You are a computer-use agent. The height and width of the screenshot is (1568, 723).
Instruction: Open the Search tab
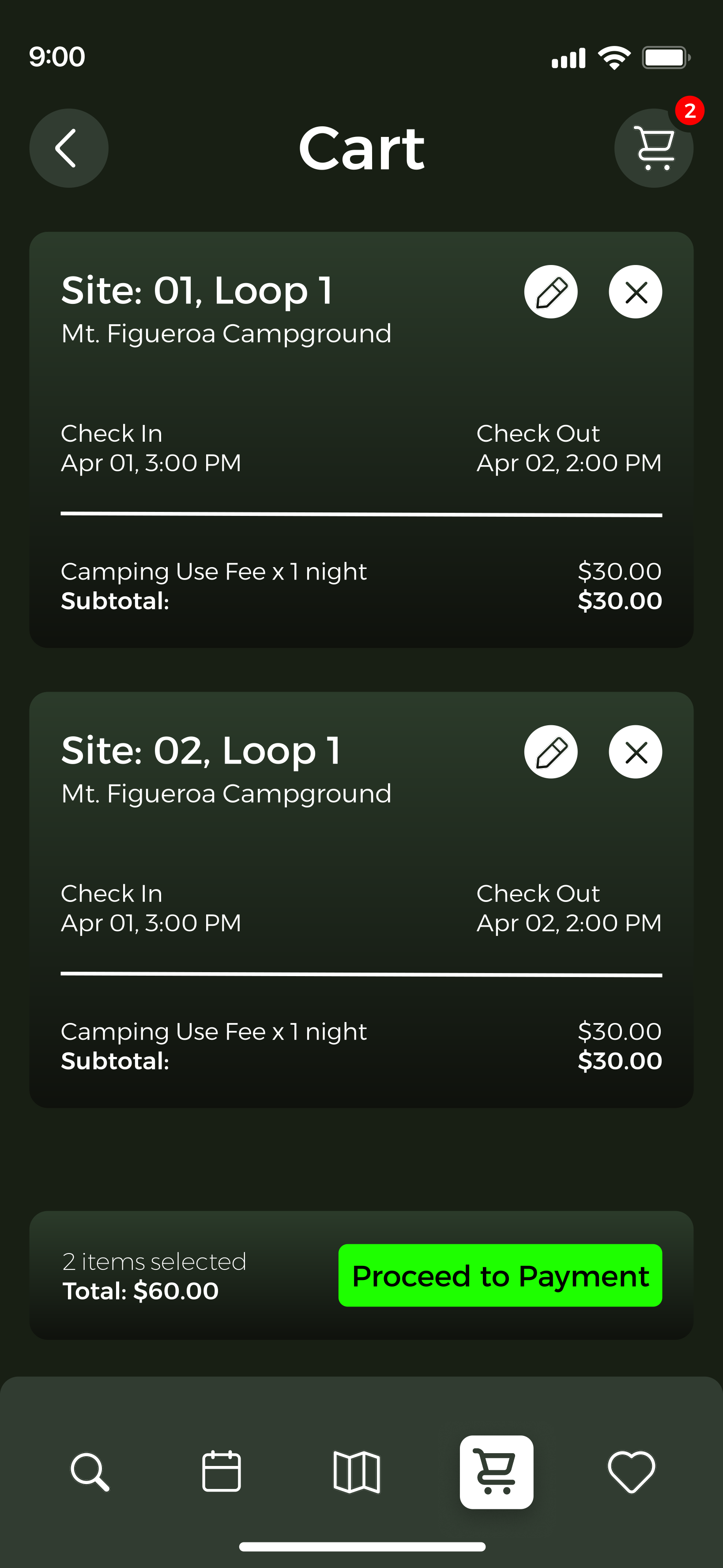tap(90, 1472)
